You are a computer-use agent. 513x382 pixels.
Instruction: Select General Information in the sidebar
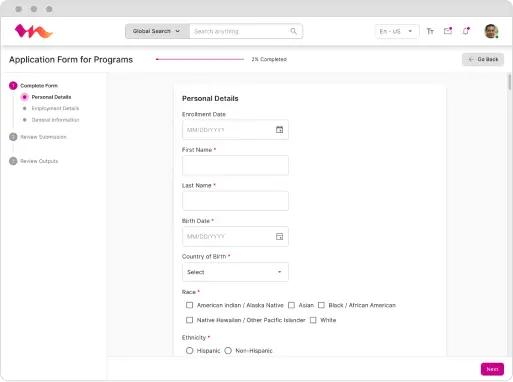55,120
